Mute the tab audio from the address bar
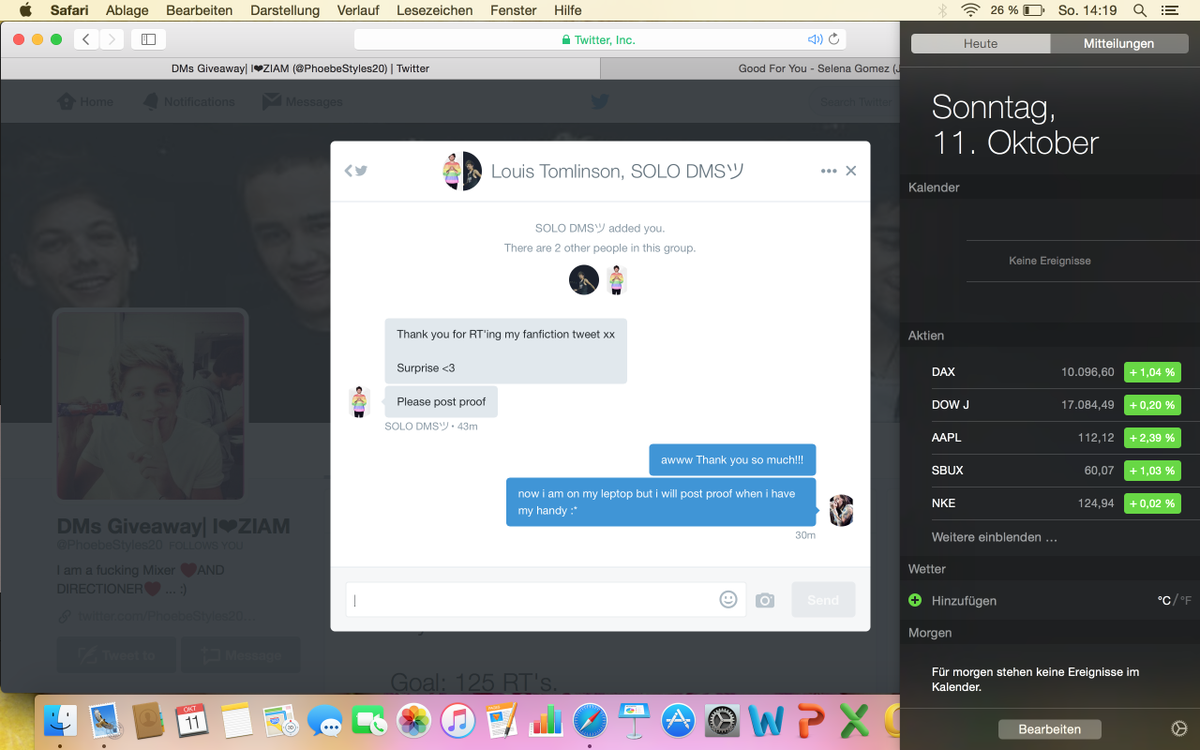The image size is (1200, 750). (815, 40)
